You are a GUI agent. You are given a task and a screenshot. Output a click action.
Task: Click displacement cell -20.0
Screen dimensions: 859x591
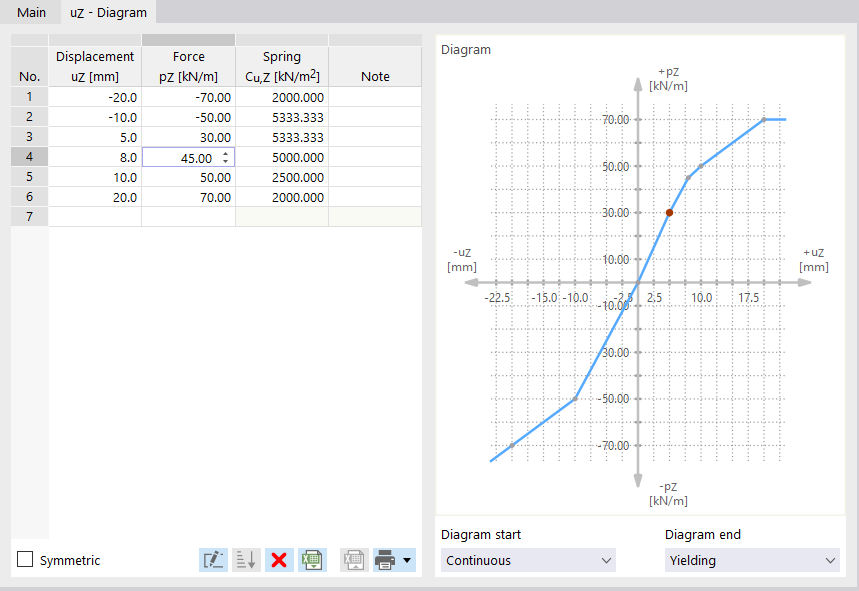95,97
